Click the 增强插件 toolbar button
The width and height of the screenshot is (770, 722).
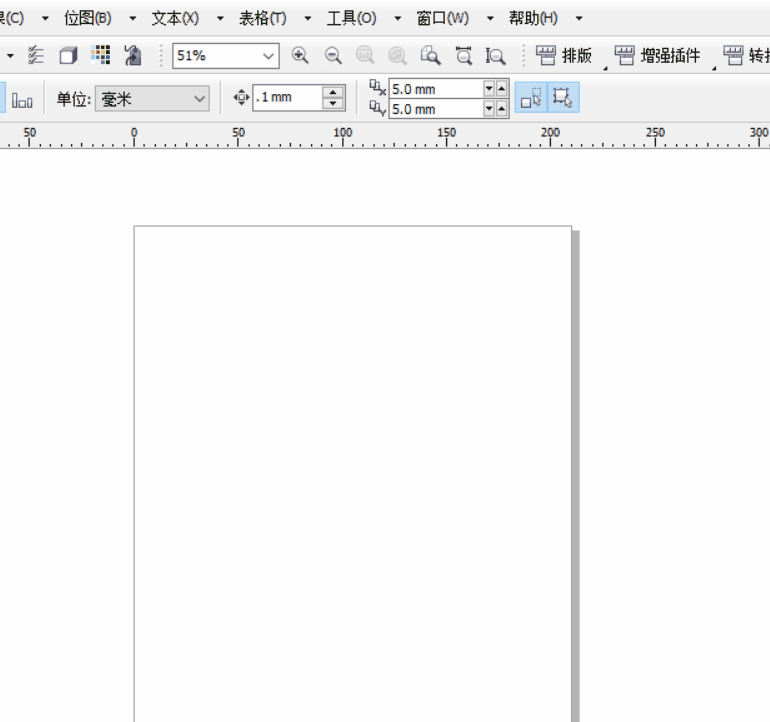[x=658, y=56]
